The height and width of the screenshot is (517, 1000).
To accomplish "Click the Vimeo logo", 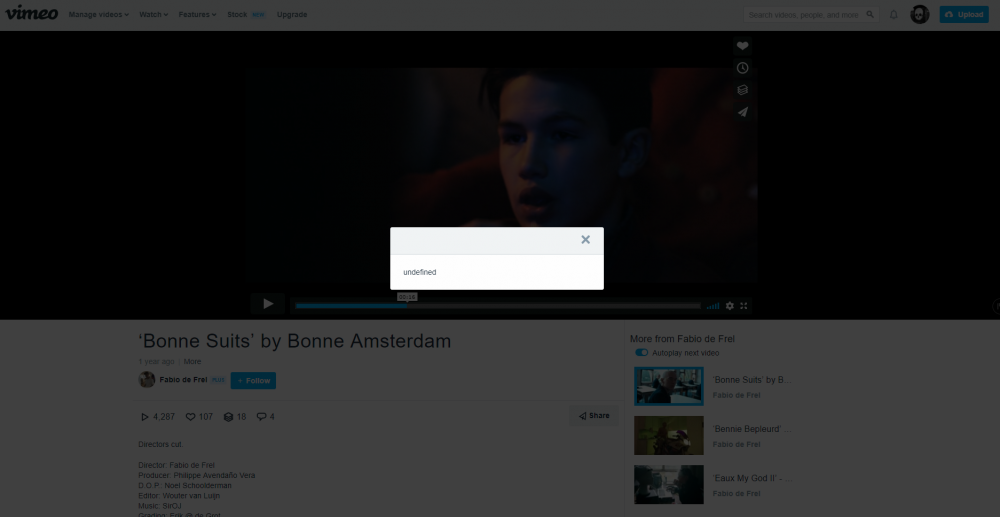I will pos(32,14).
